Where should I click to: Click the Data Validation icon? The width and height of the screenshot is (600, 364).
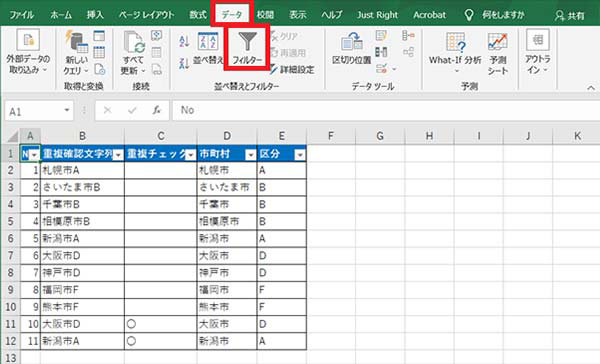point(382,69)
